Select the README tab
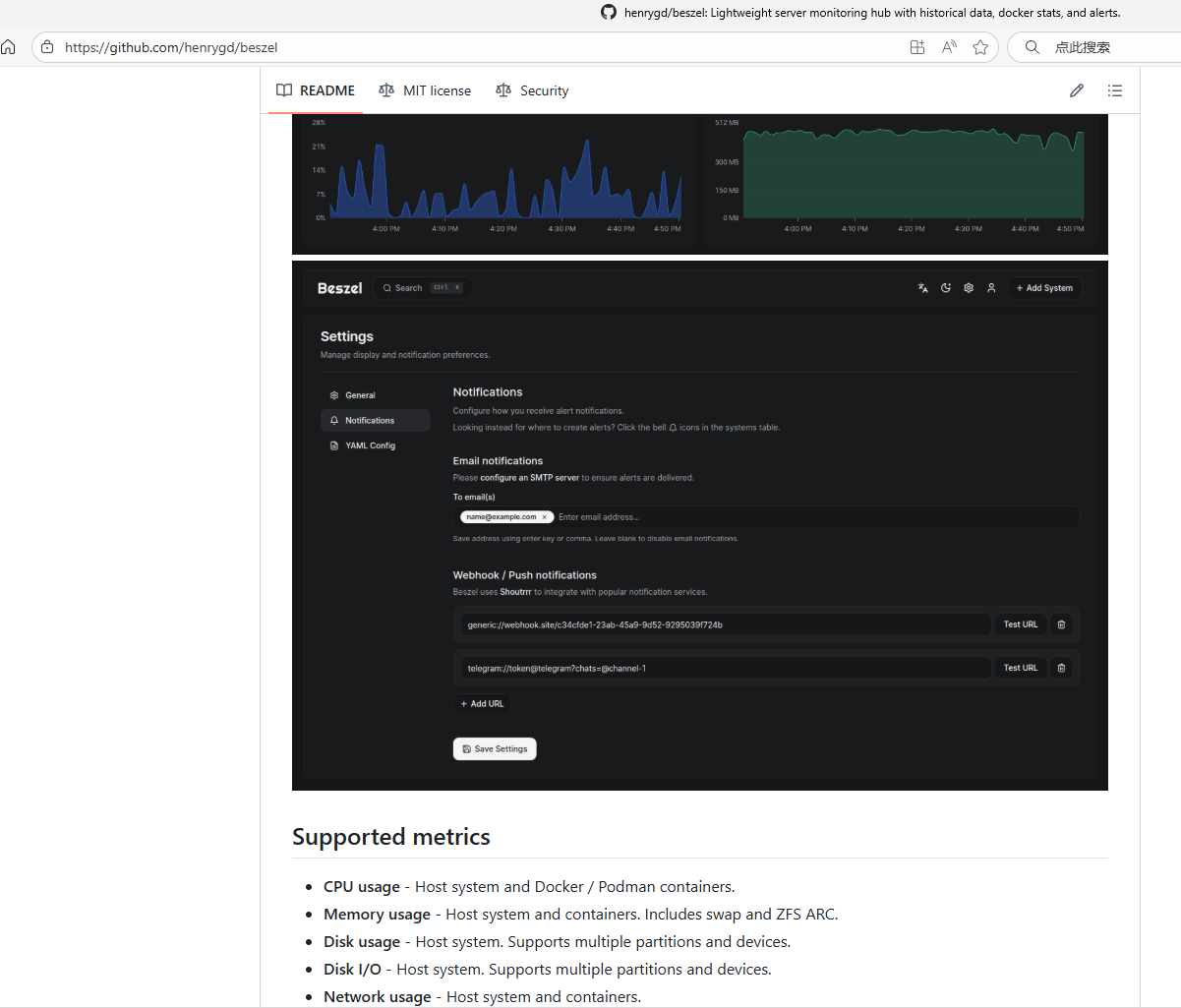 [x=316, y=90]
